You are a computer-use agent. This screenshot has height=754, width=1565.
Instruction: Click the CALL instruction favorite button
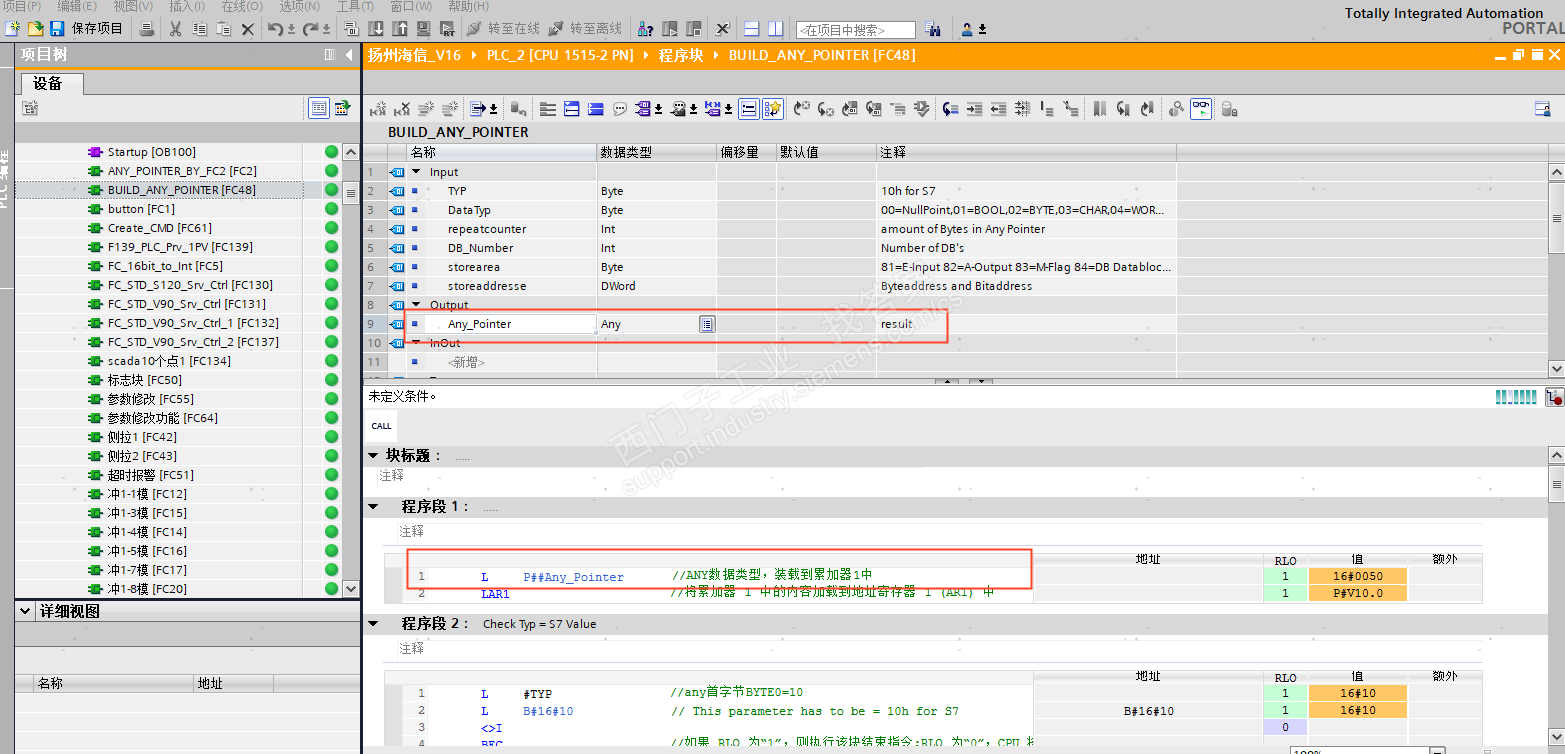[x=381, y=426]
